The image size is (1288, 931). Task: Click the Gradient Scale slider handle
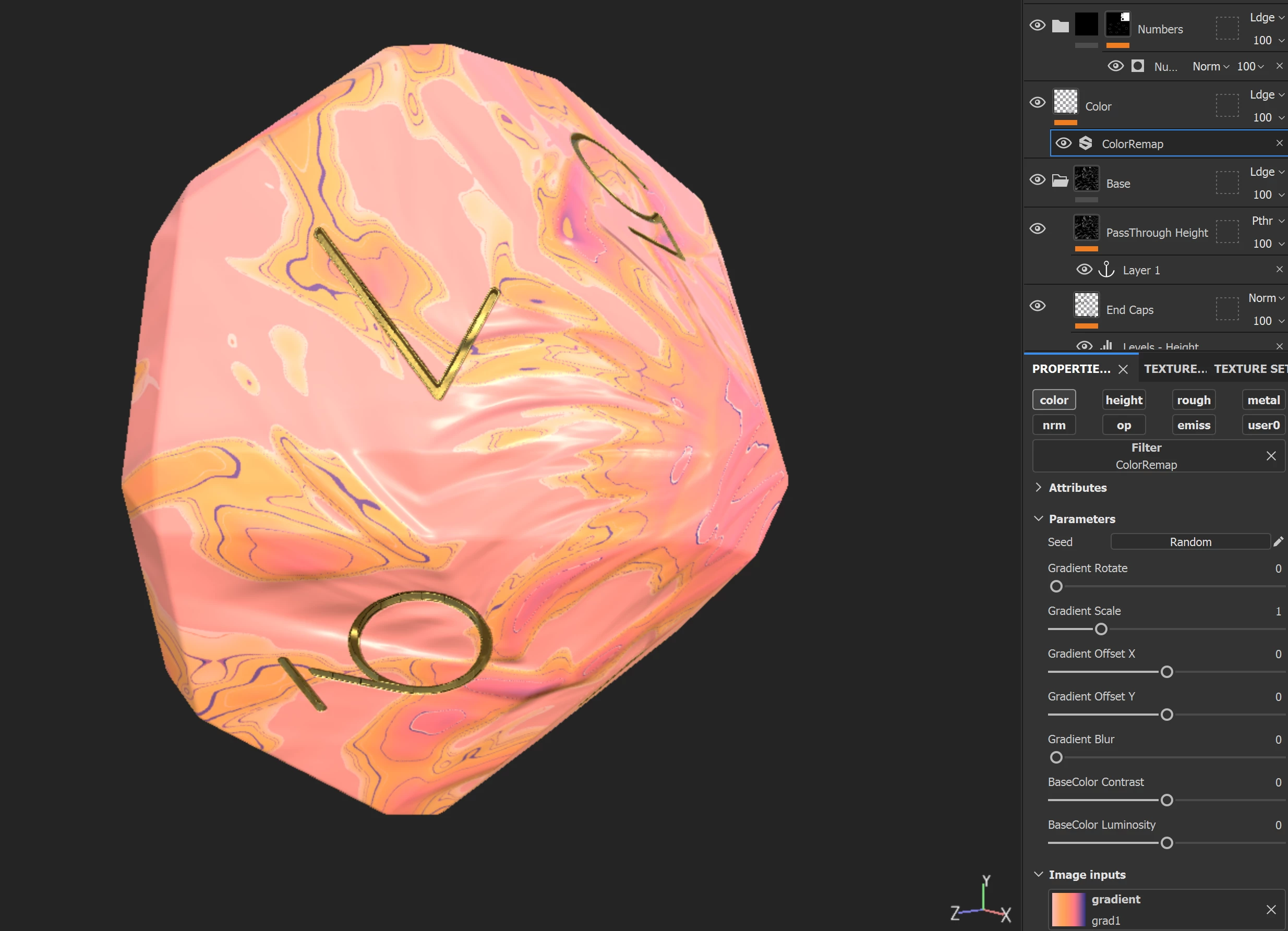[1101, 629]
